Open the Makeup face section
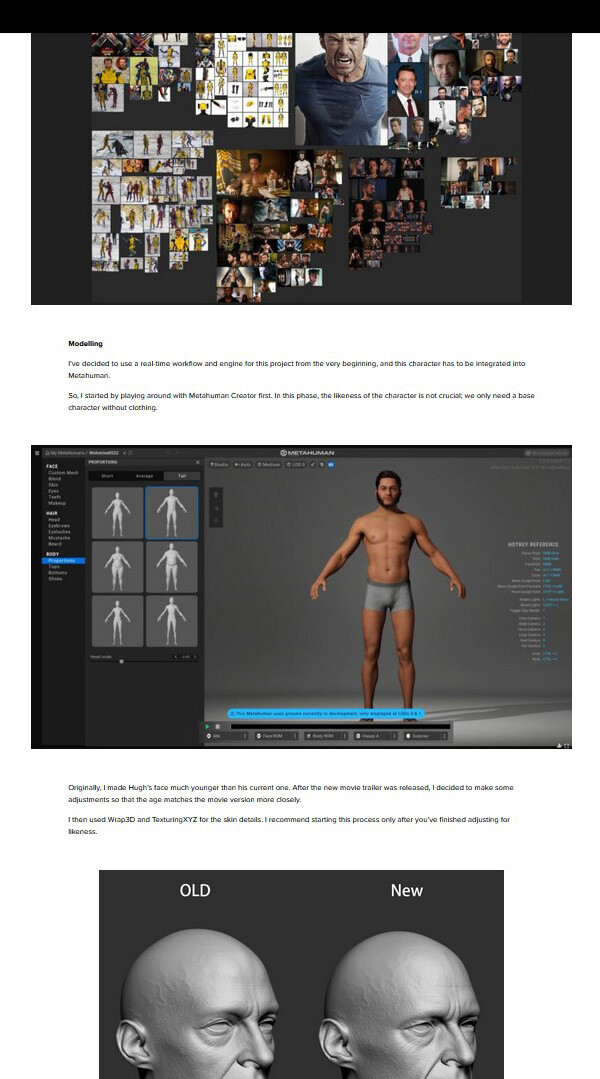Screen dimensions: 600x1079 57,503
